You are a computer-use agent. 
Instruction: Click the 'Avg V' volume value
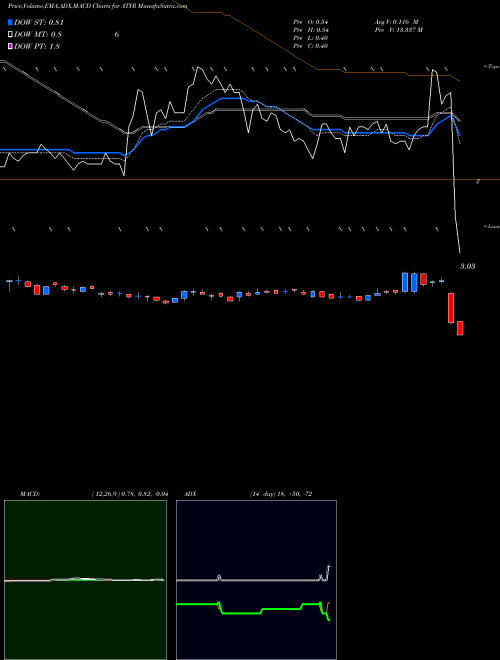click(x=397, y=21)
